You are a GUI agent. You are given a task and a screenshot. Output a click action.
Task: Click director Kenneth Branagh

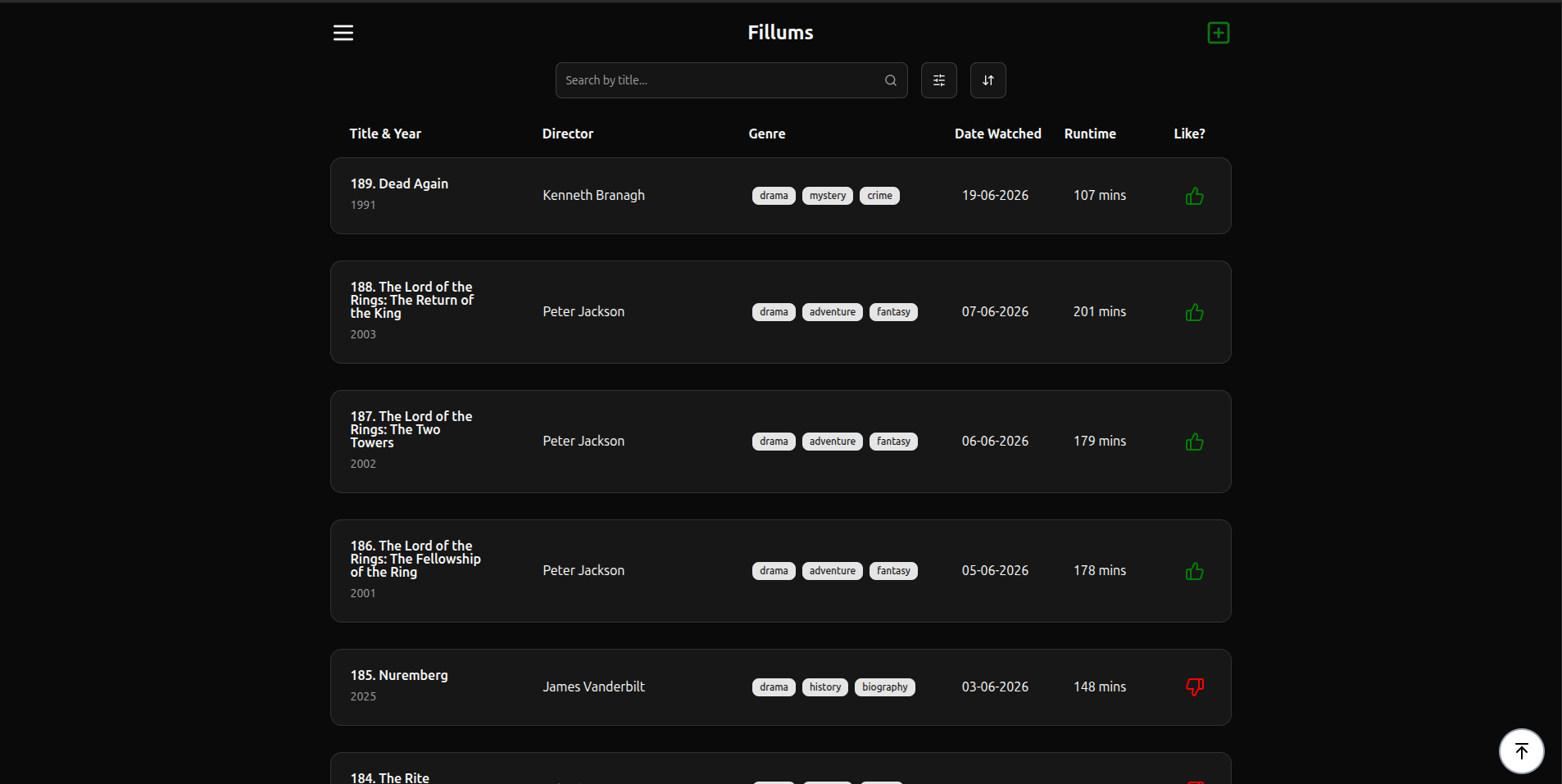coord(593,195)
